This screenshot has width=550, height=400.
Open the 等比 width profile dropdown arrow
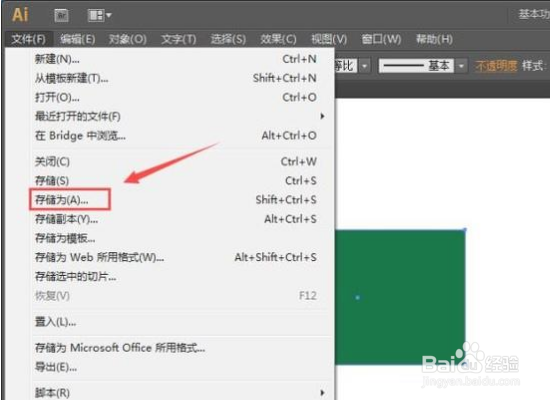pos(365,66)
